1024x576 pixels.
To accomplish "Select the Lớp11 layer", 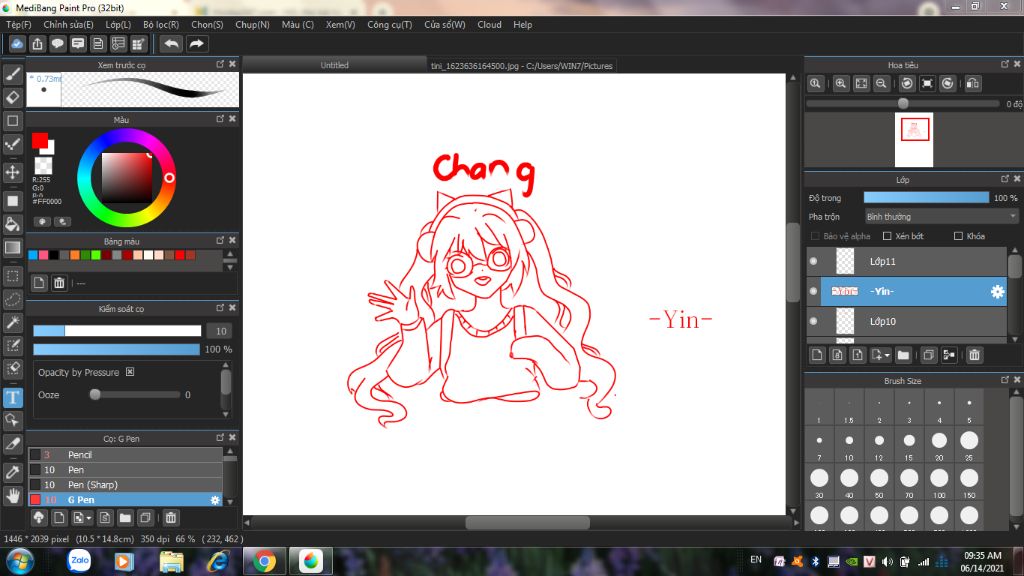I will (x=906, y=261).
